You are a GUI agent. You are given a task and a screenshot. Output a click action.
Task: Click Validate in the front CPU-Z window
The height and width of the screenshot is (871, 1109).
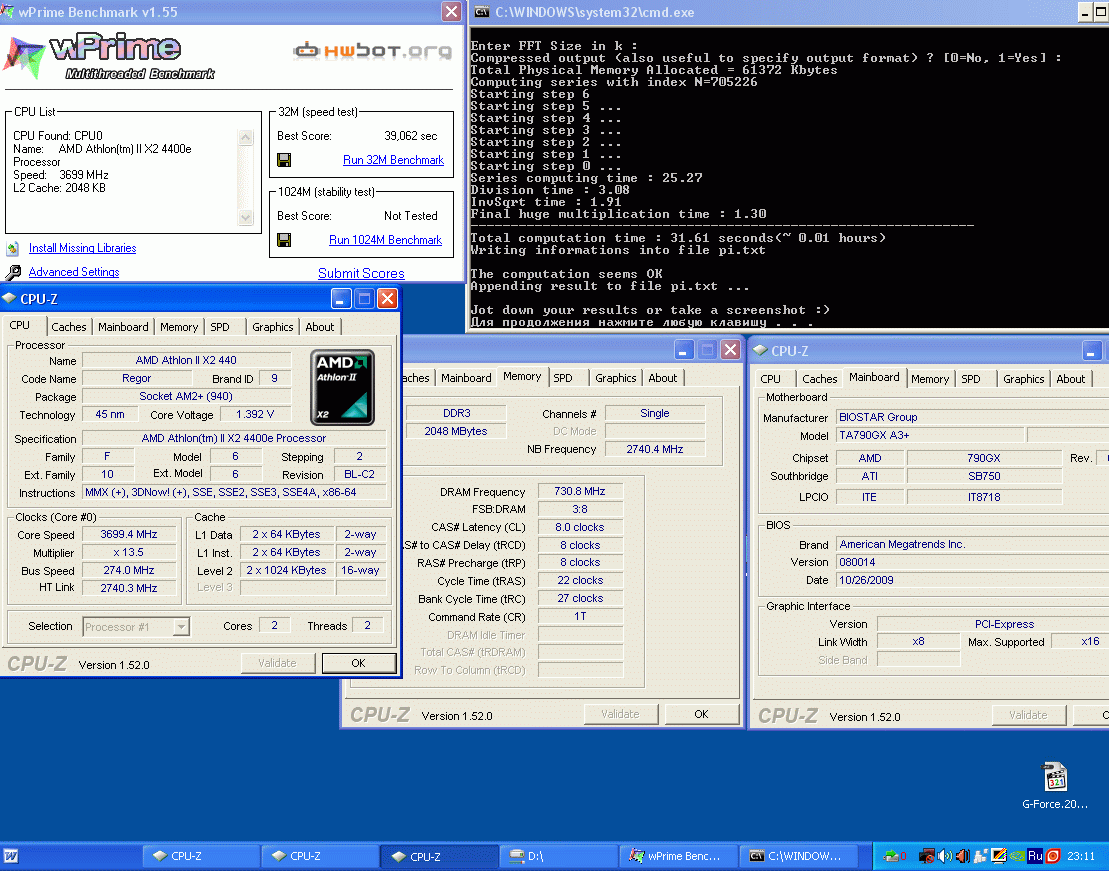tap(277, 663)
